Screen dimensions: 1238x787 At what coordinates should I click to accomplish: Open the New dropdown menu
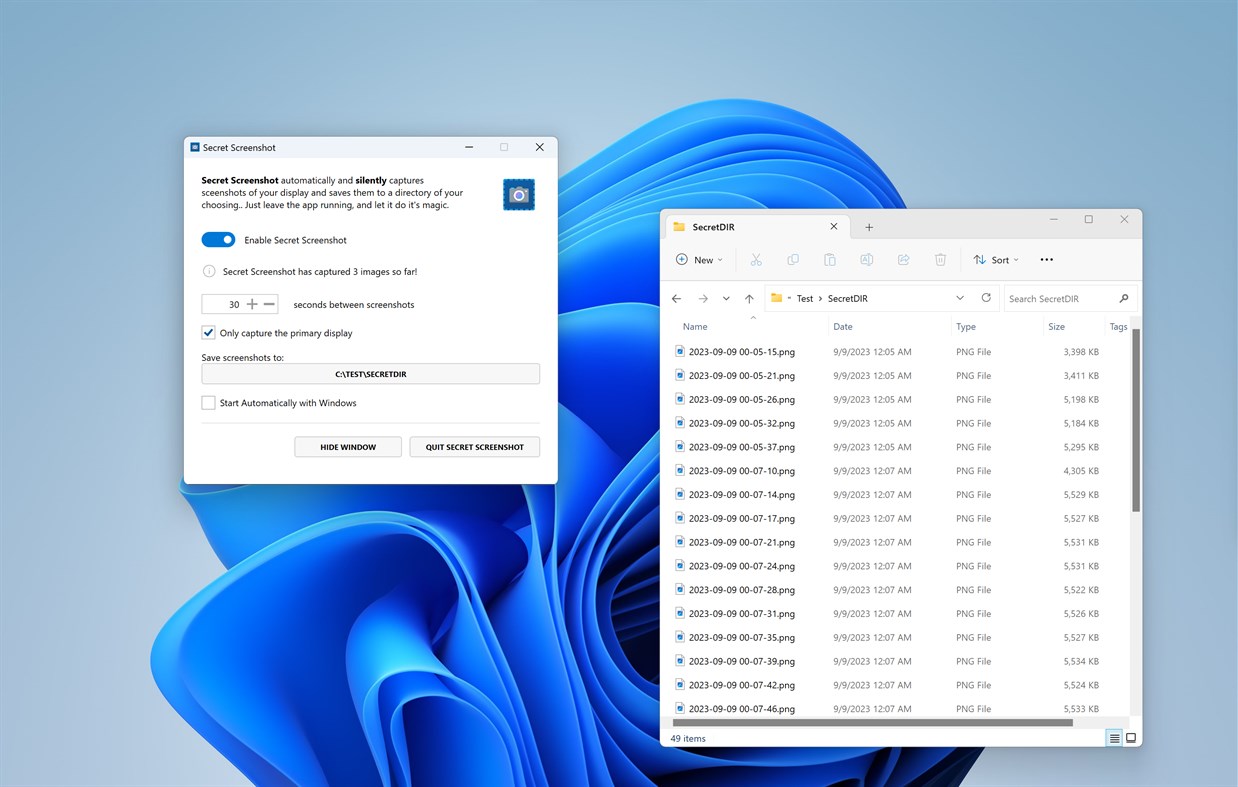click(700, 259)
